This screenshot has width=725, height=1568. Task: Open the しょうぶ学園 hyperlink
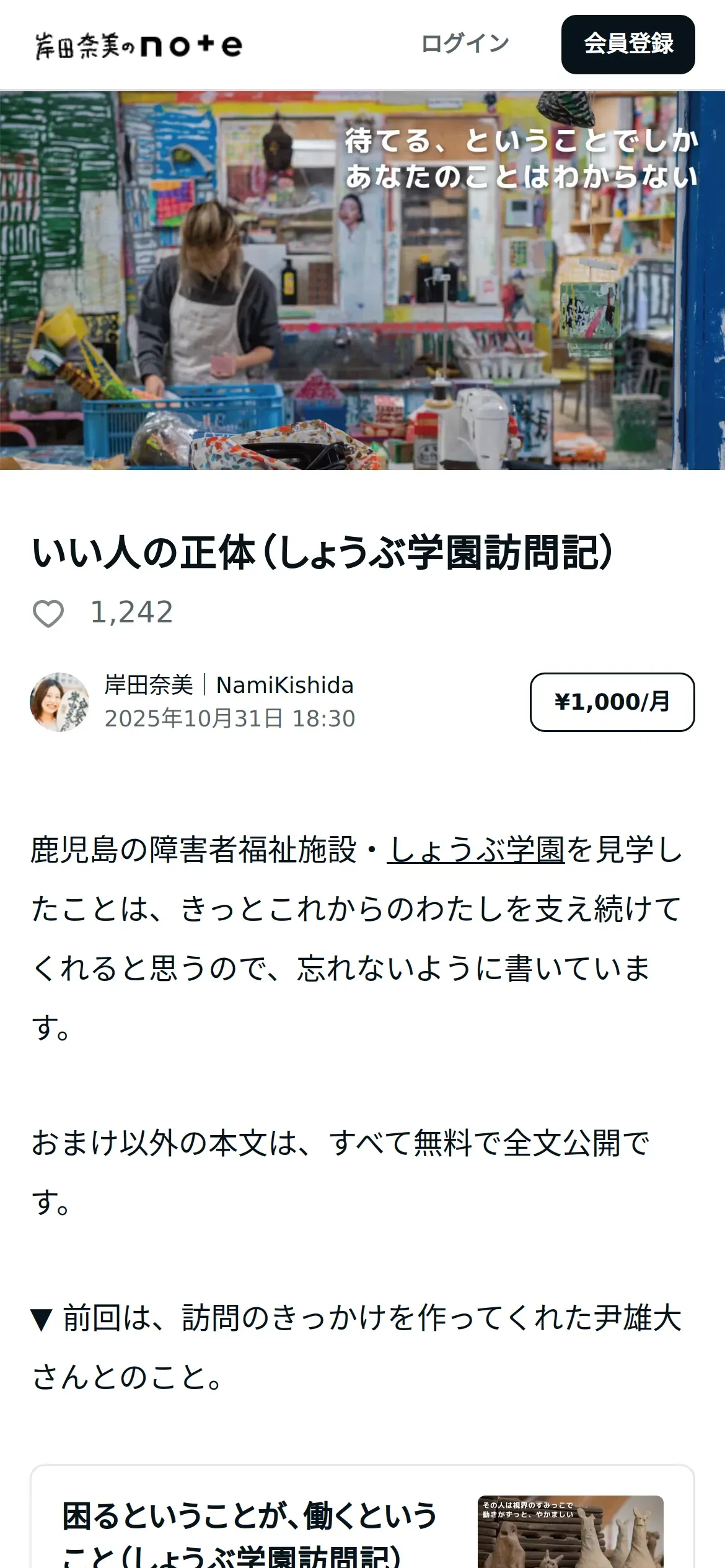[476, 850]
